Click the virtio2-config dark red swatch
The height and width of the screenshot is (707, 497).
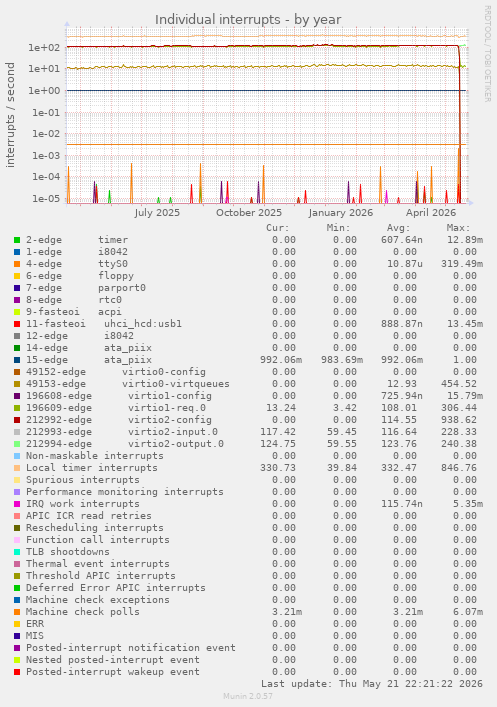point(17,420)
